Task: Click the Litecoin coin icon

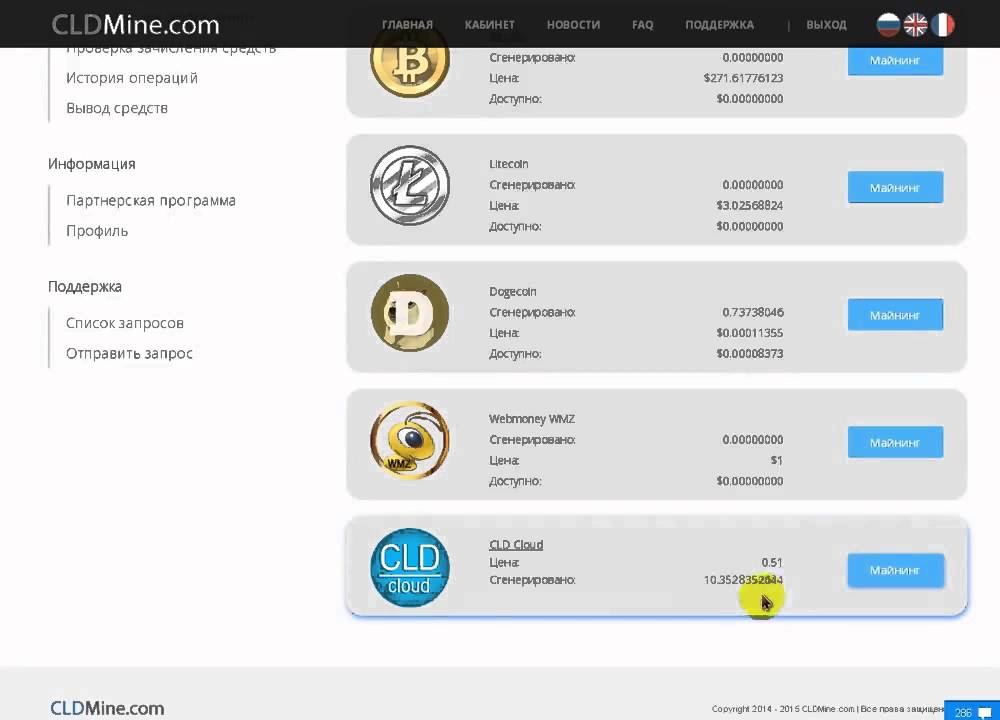Action: click(410, 186)
